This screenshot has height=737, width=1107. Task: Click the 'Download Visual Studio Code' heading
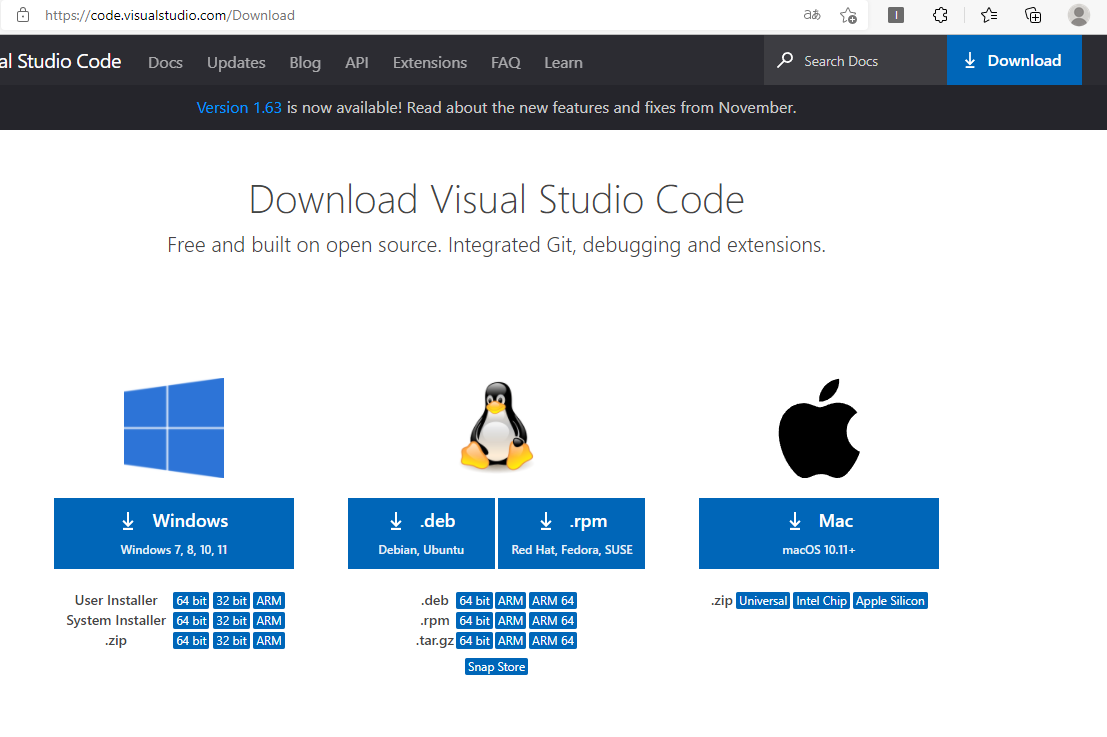coord(496,200)
